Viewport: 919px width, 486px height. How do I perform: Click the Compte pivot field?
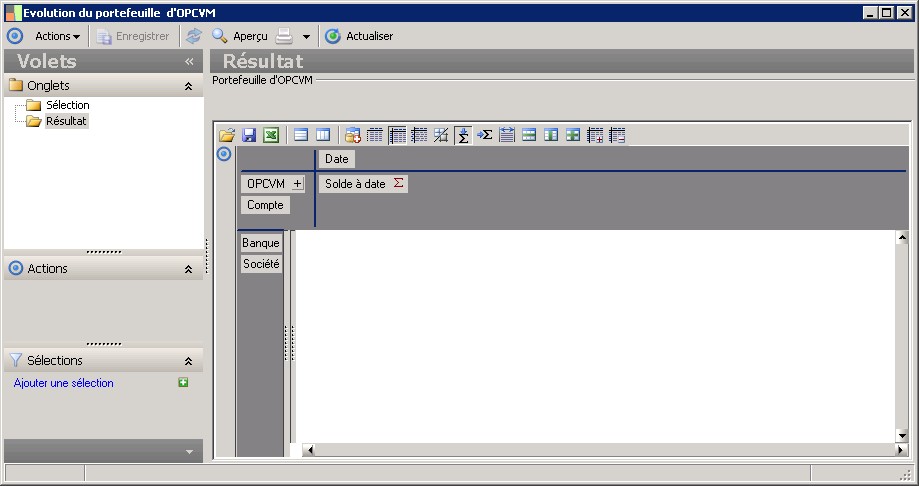265,205
